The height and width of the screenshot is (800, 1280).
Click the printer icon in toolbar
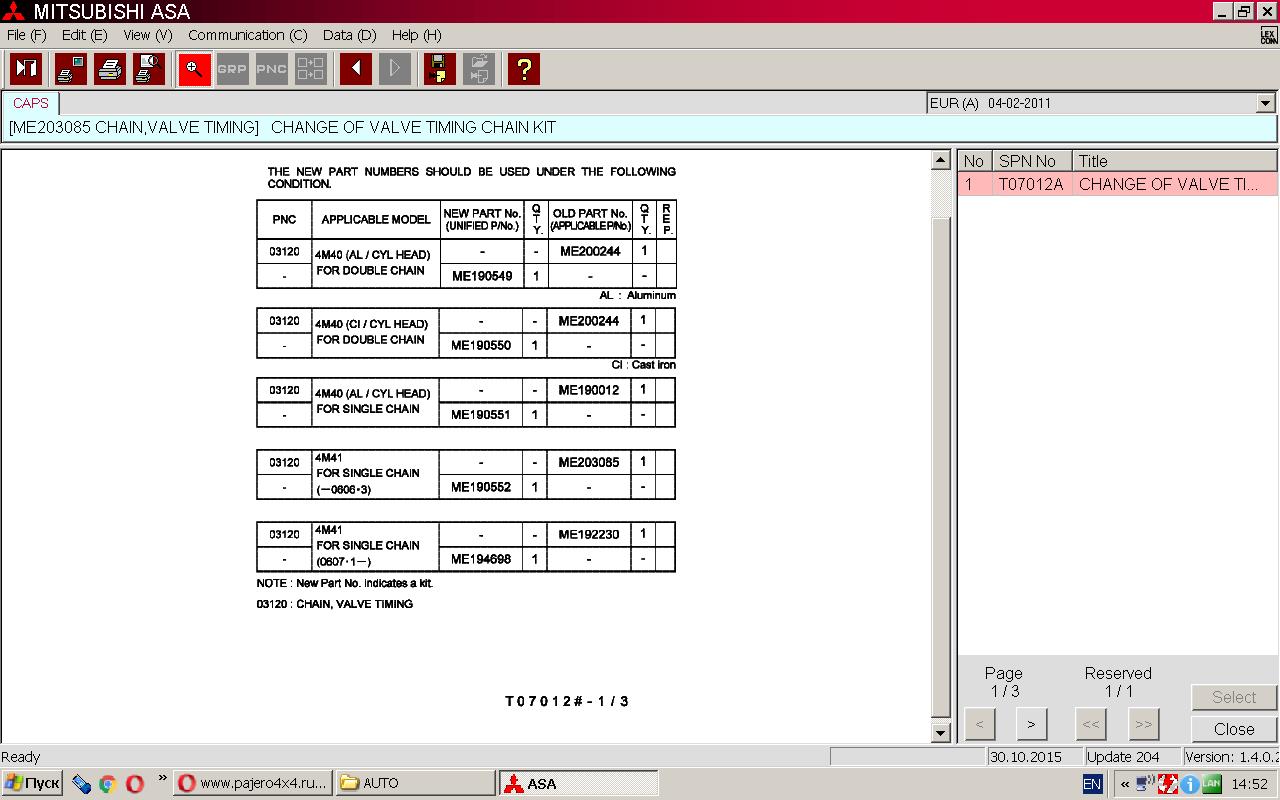pyautogui.click(x=110, y=69)
